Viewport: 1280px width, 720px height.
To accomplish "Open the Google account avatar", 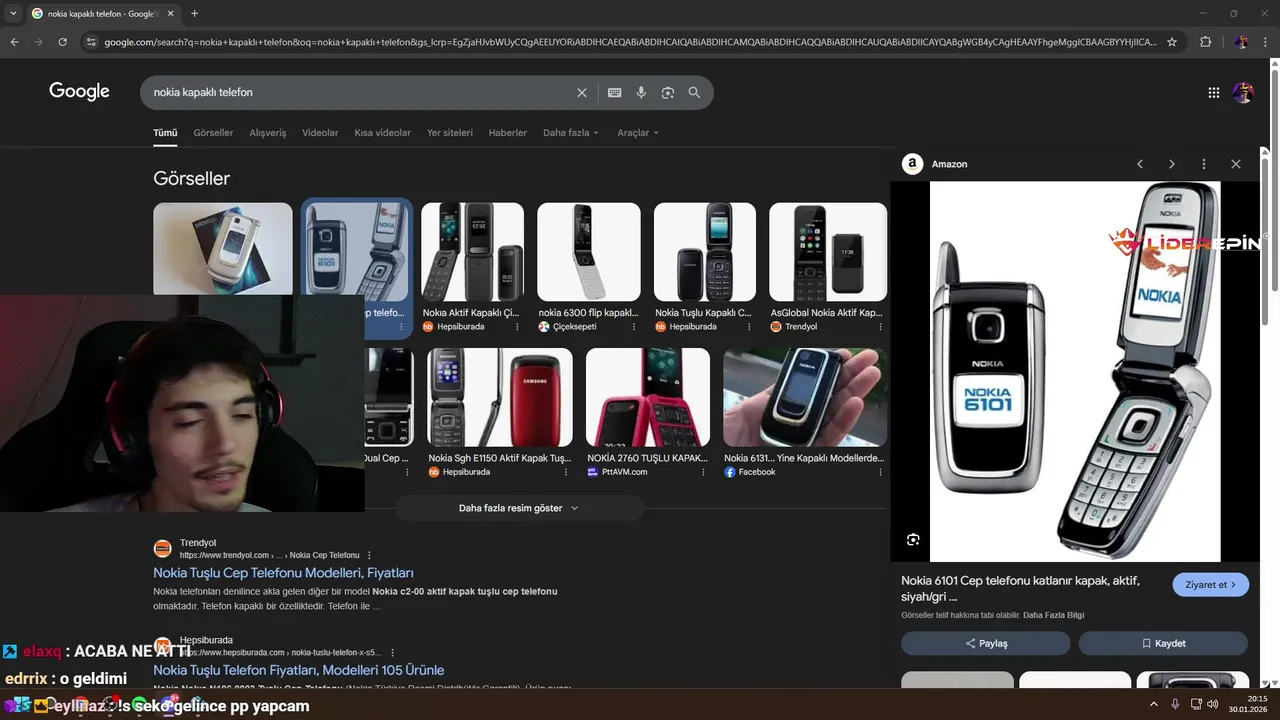I will (x=1243, y=92).
